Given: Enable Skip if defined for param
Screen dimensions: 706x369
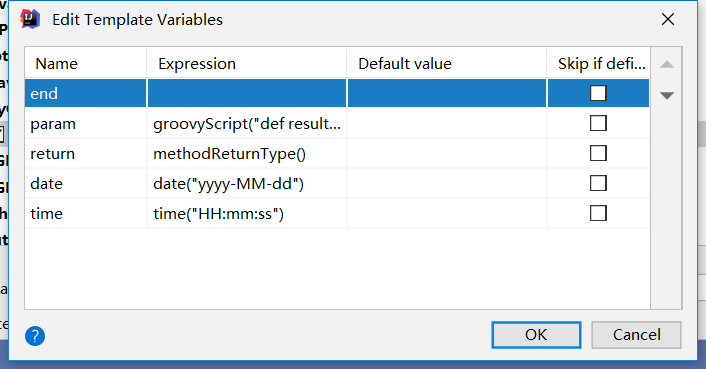Looking at the screenshot, I should 598,123.
